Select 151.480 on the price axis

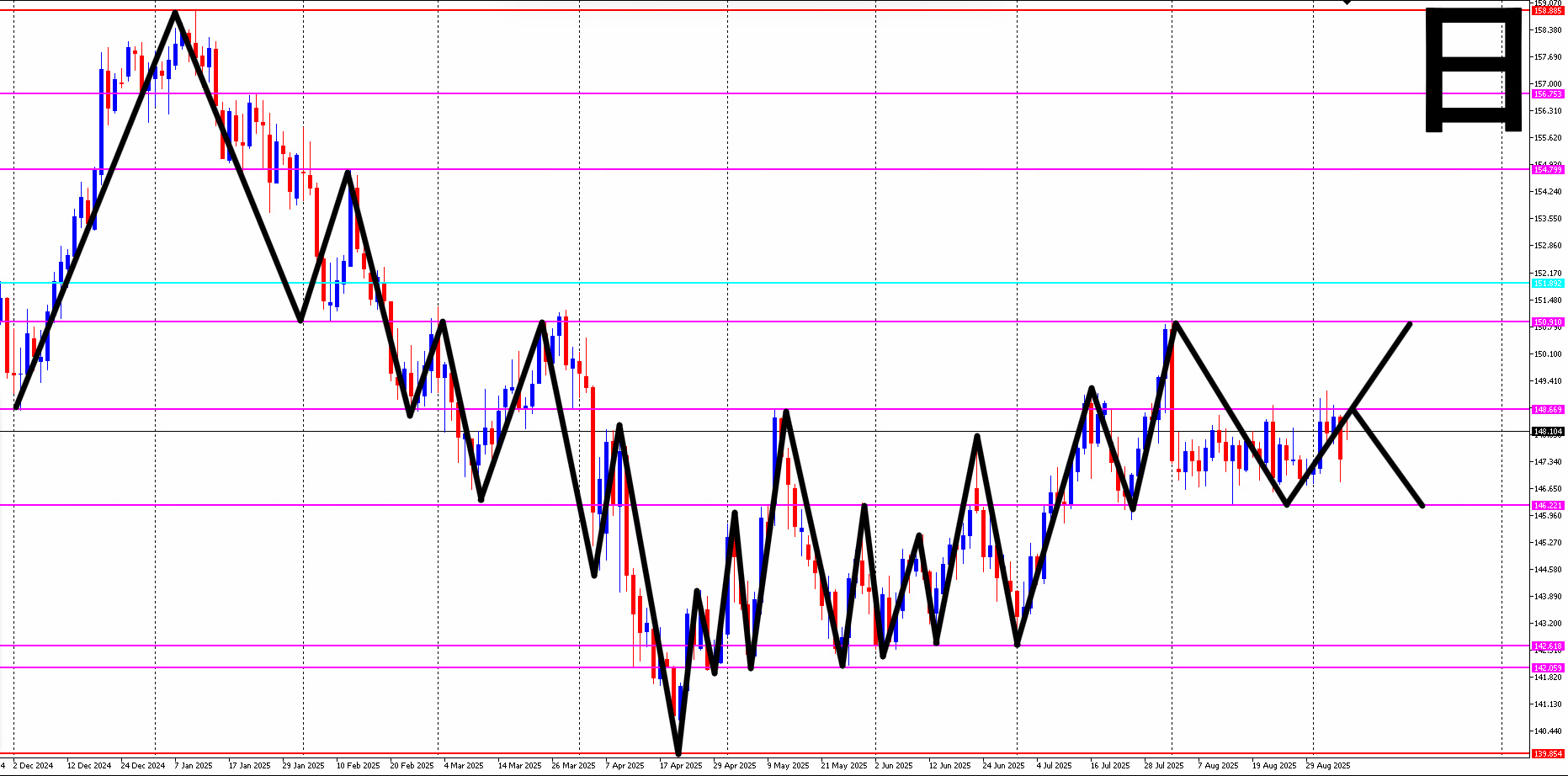click(x=1549, y=300)
